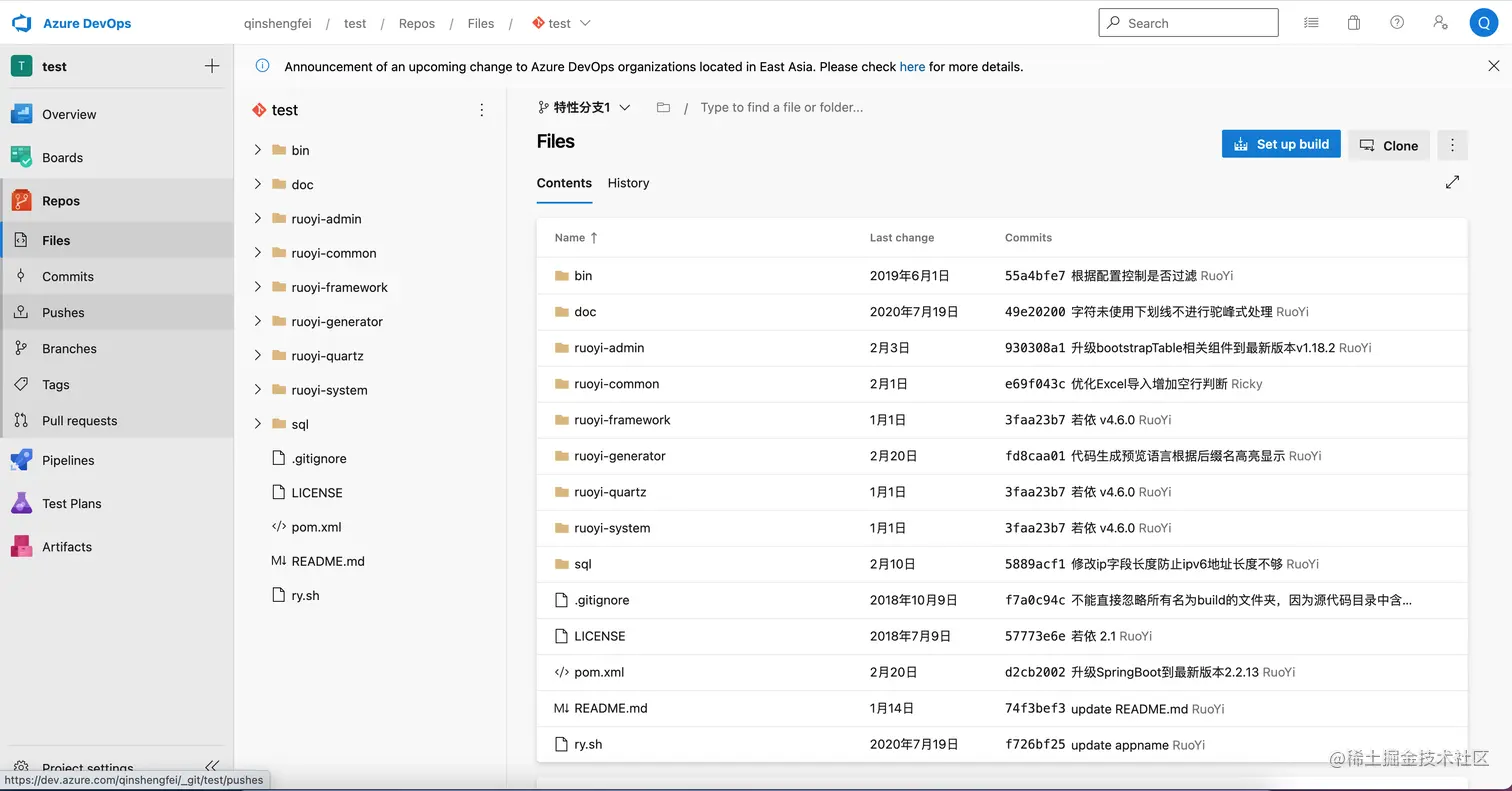The width and height of the screenshot is (1512, 791).
Task: Open the help question mark icon
Action: tap(1397, 23)
